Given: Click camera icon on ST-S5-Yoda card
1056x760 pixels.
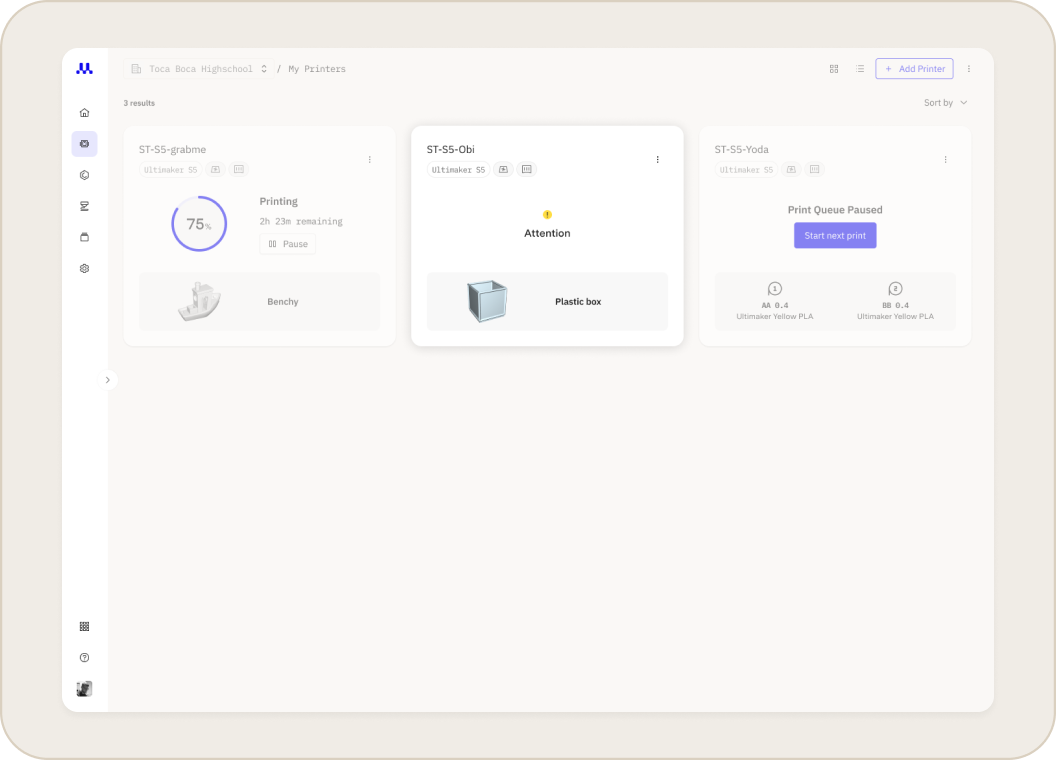Looking at the screenshot, I should click(791, 170).
